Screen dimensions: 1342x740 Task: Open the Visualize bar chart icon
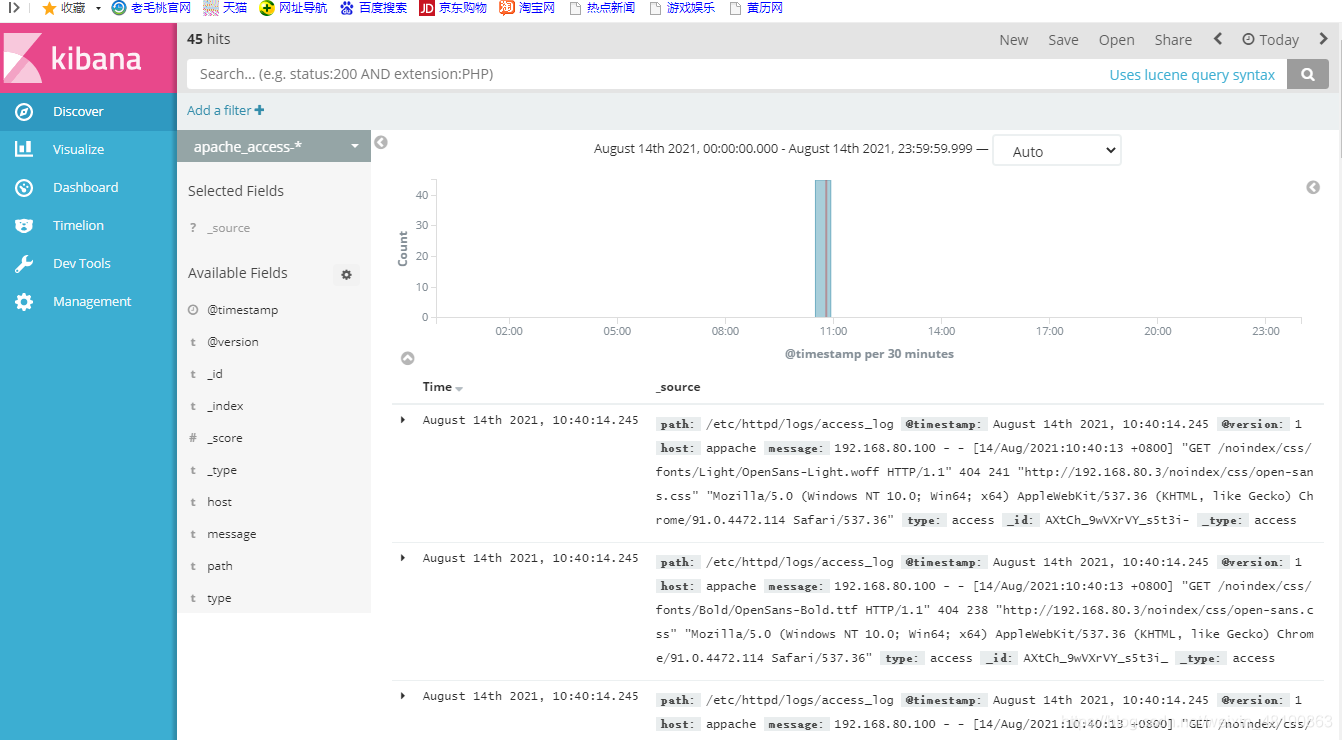point(24,149)
